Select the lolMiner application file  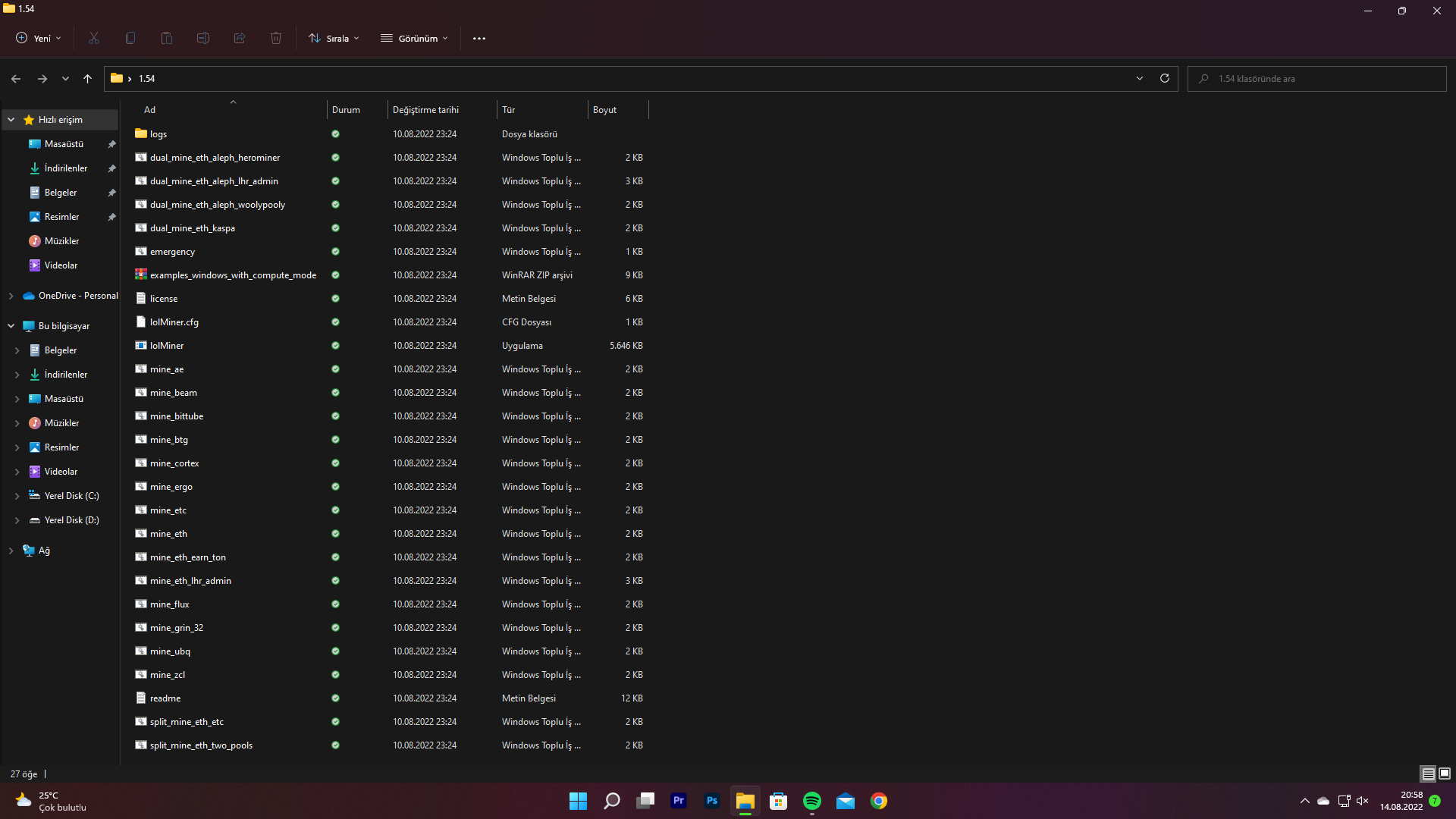click(x=391, y=346)
